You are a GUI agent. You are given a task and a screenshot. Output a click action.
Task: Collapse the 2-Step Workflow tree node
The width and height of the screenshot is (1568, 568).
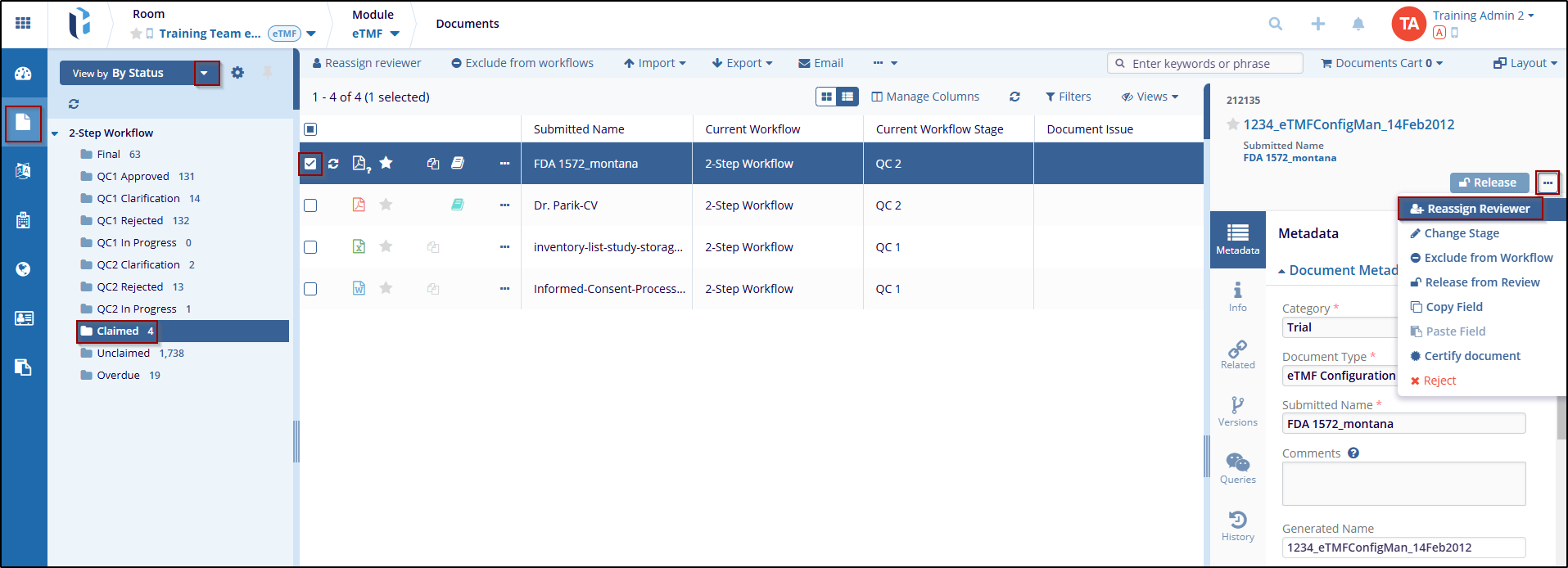point(55,133)
